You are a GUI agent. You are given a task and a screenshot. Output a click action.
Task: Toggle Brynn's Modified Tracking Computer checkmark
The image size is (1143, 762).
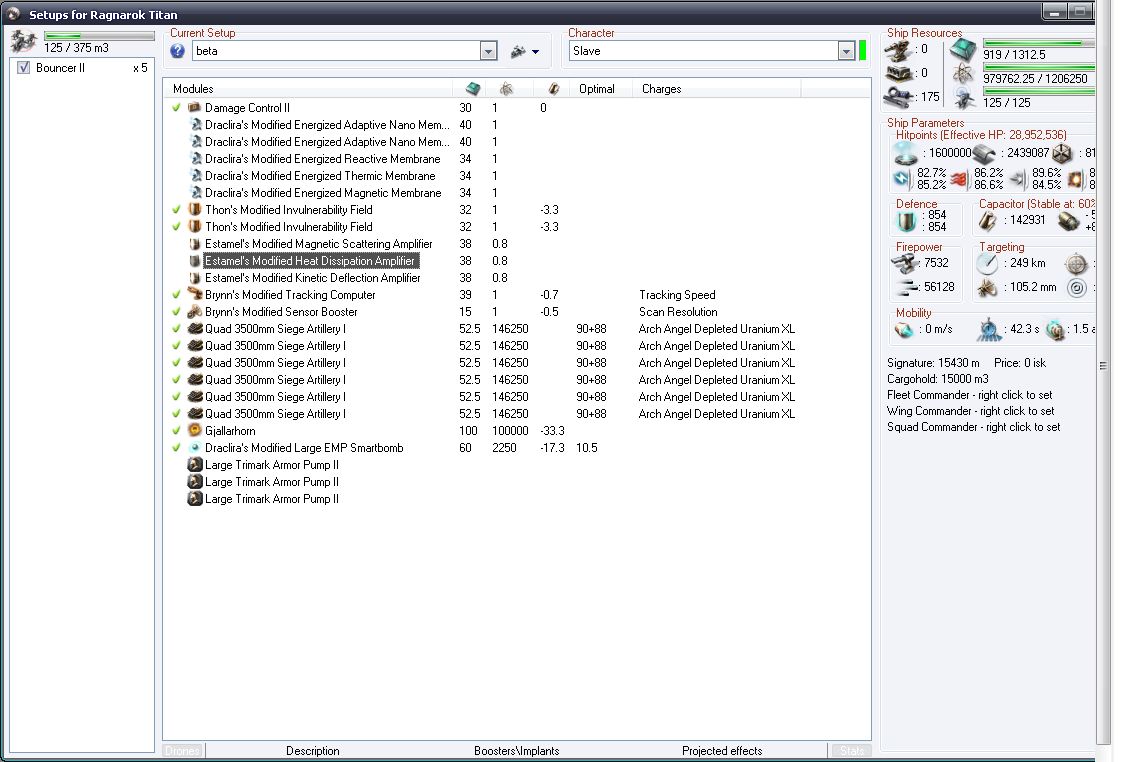click(176, 295)
